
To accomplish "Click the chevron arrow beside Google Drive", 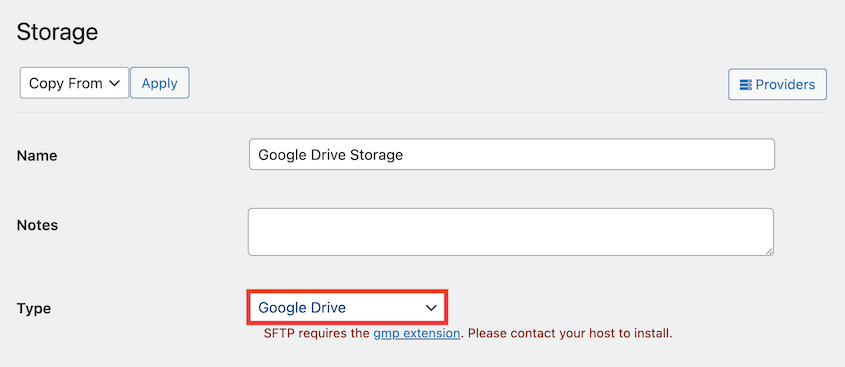I will (431, 308).
